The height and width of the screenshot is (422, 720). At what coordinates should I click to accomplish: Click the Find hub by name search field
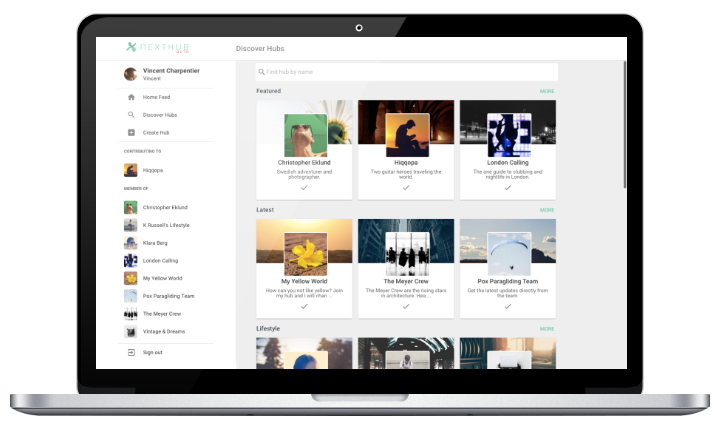click(x=407, y=72)
